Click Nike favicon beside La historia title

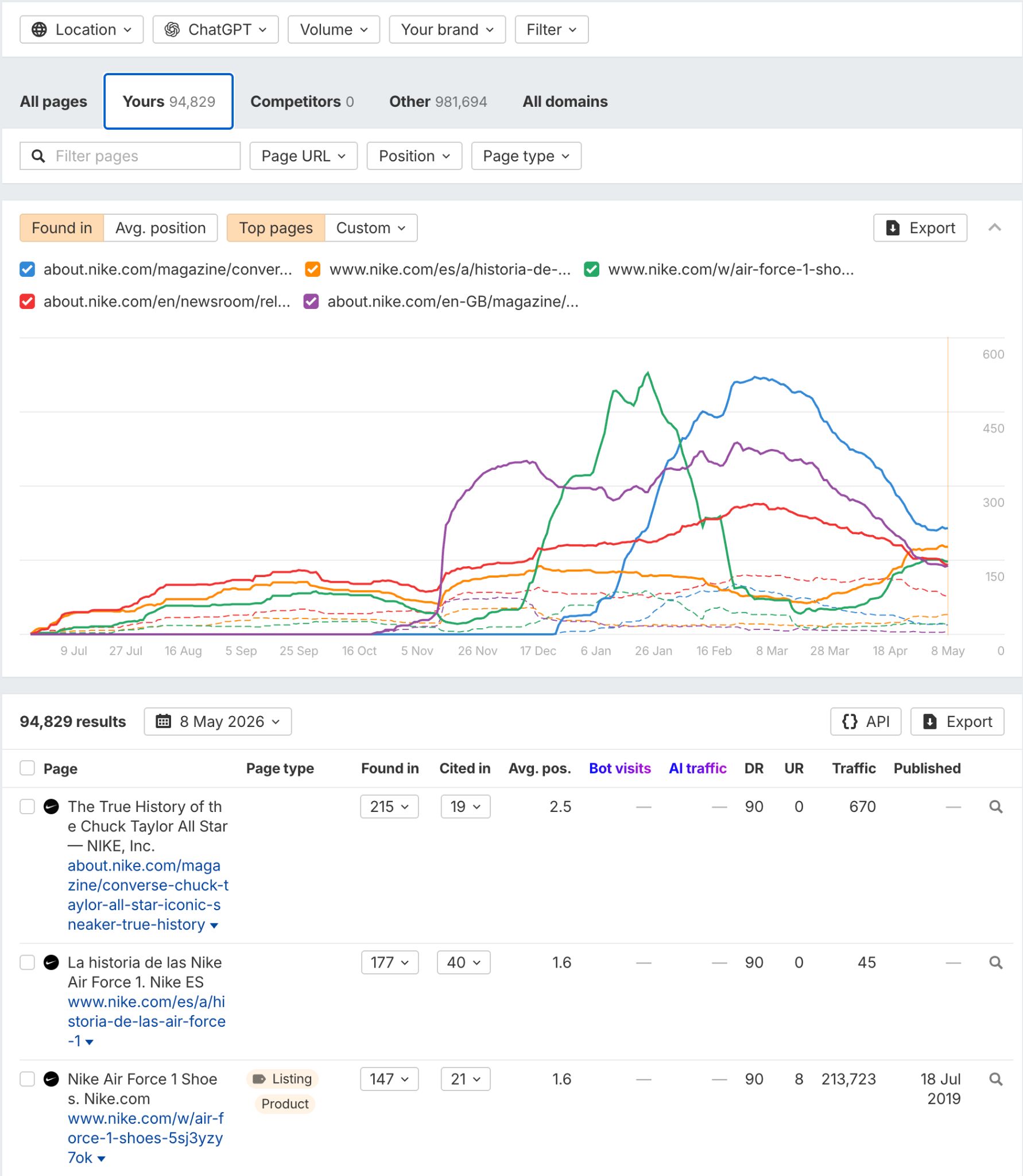tap(51, 962)
